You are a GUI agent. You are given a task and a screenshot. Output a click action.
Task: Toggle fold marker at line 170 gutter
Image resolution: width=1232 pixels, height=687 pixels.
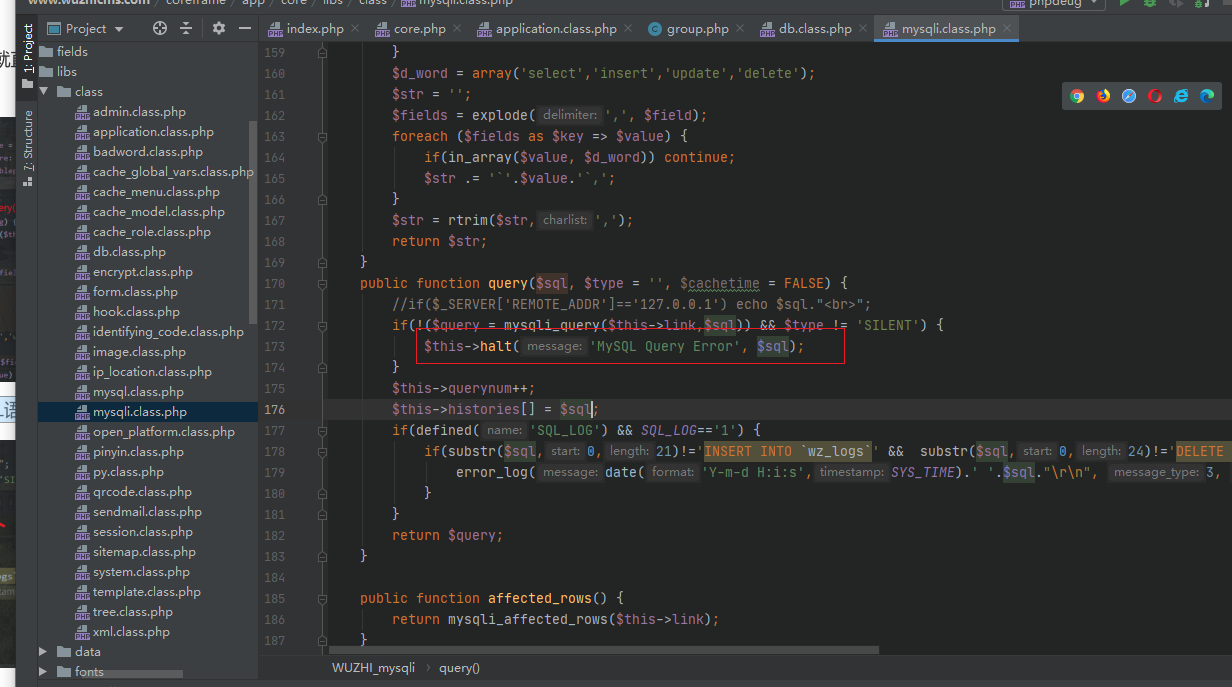(324, 283)
